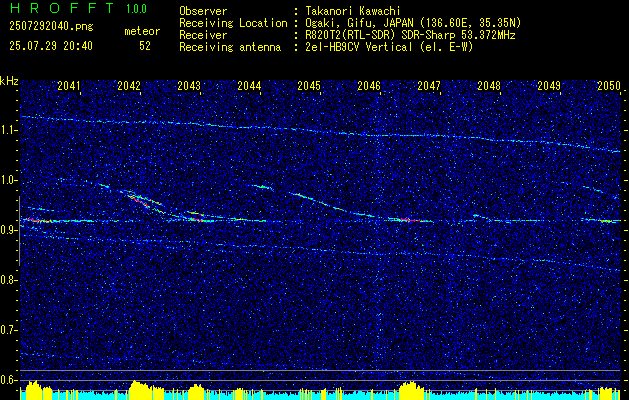Click the 1.0 frequency axis label
This screenshot has height=400, width=629.
point(8,180)
